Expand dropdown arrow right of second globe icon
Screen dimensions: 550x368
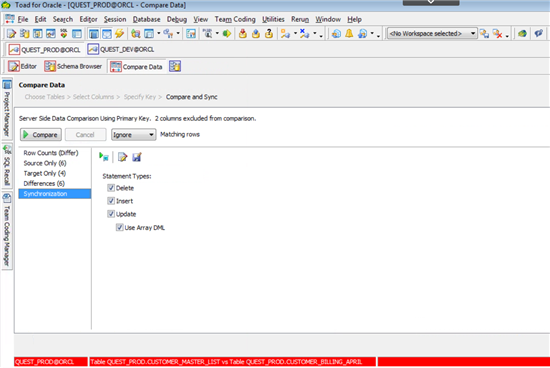coord(372,34)
